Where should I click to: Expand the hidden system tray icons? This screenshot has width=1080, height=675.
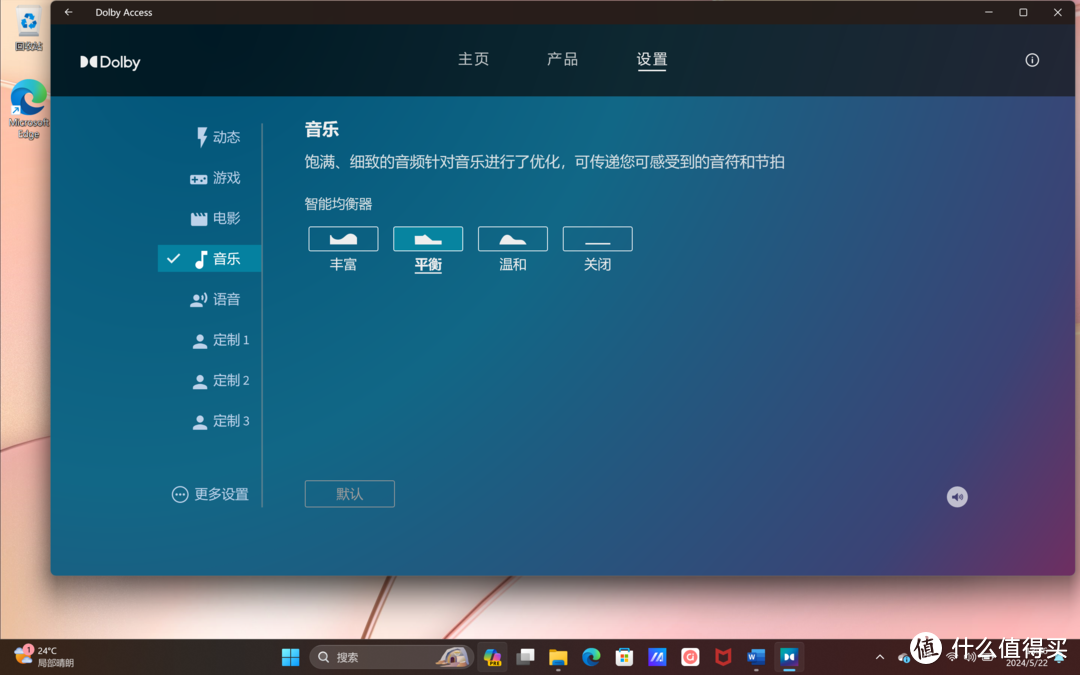(880, 657)
